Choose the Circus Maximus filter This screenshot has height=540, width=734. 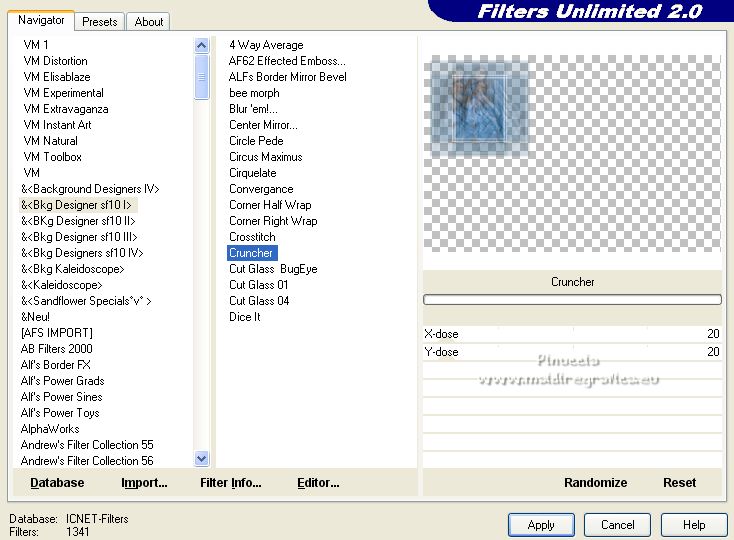coord(265,156)
